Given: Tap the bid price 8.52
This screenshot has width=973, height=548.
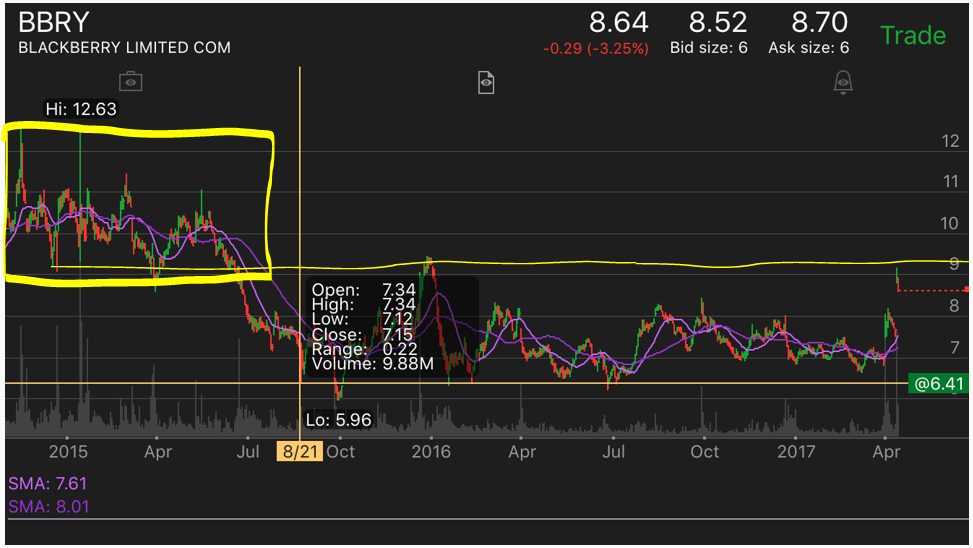Looking at the screenshot, I should [x=718, y=23].
